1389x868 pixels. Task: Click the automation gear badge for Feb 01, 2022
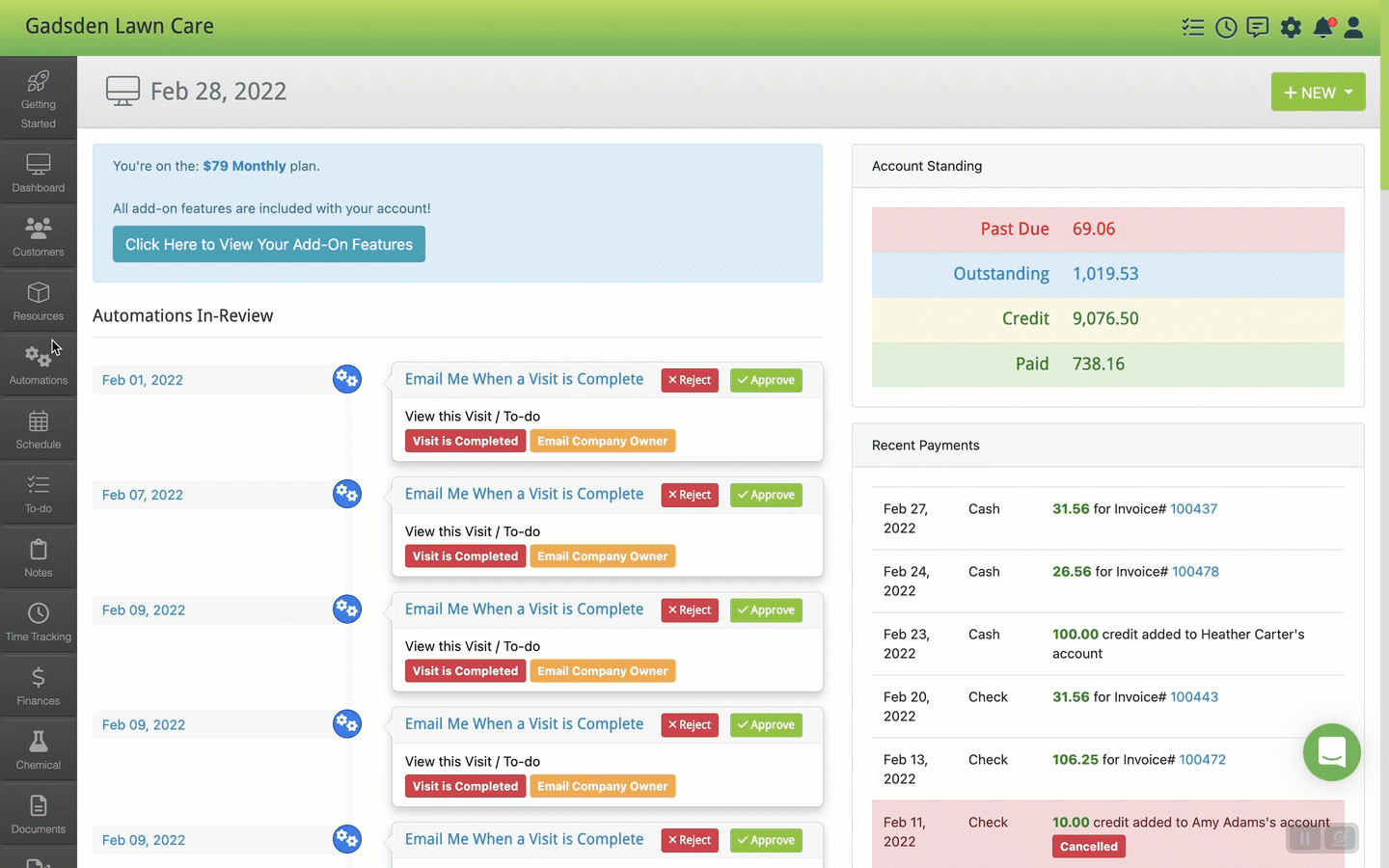point(347,379)
